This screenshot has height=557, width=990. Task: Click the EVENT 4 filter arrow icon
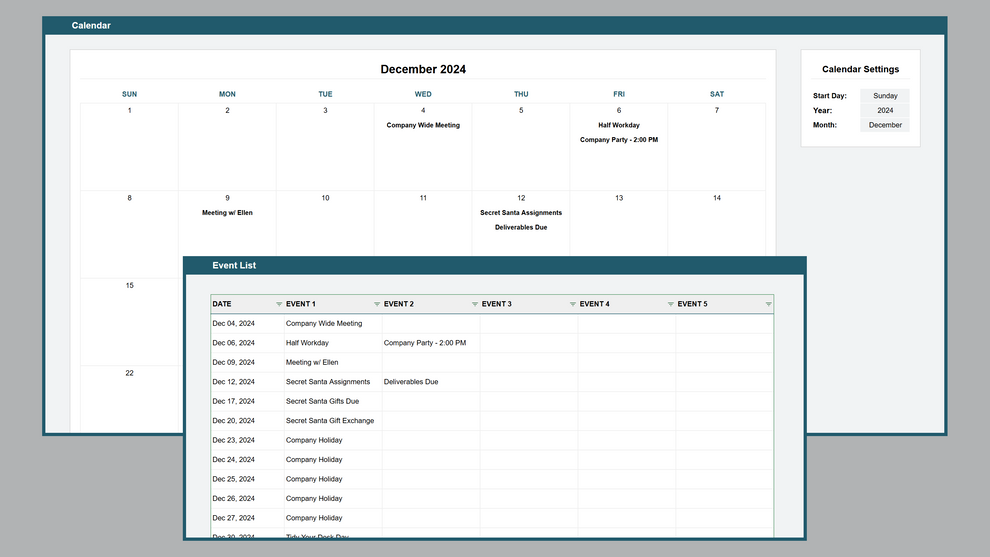coord(671,304)
